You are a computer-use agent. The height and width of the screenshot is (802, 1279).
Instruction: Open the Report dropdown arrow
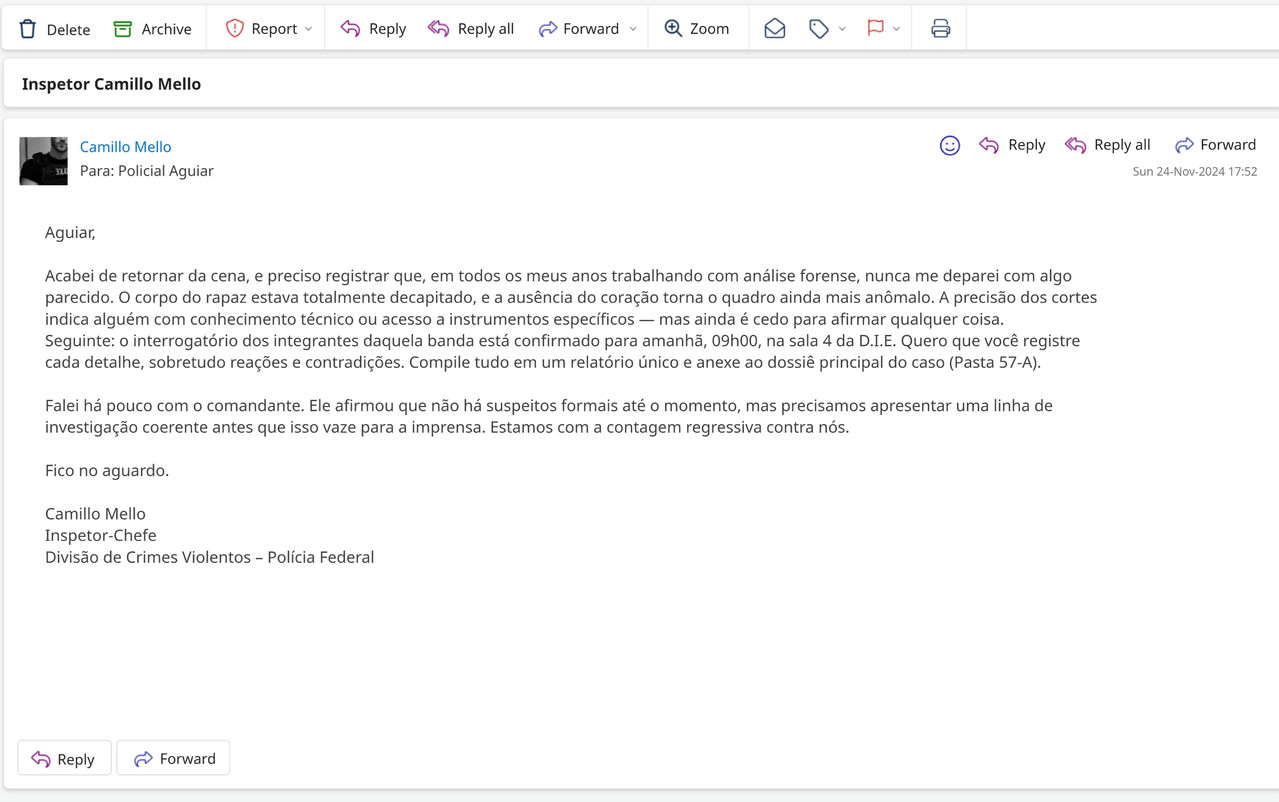point(309,29)
